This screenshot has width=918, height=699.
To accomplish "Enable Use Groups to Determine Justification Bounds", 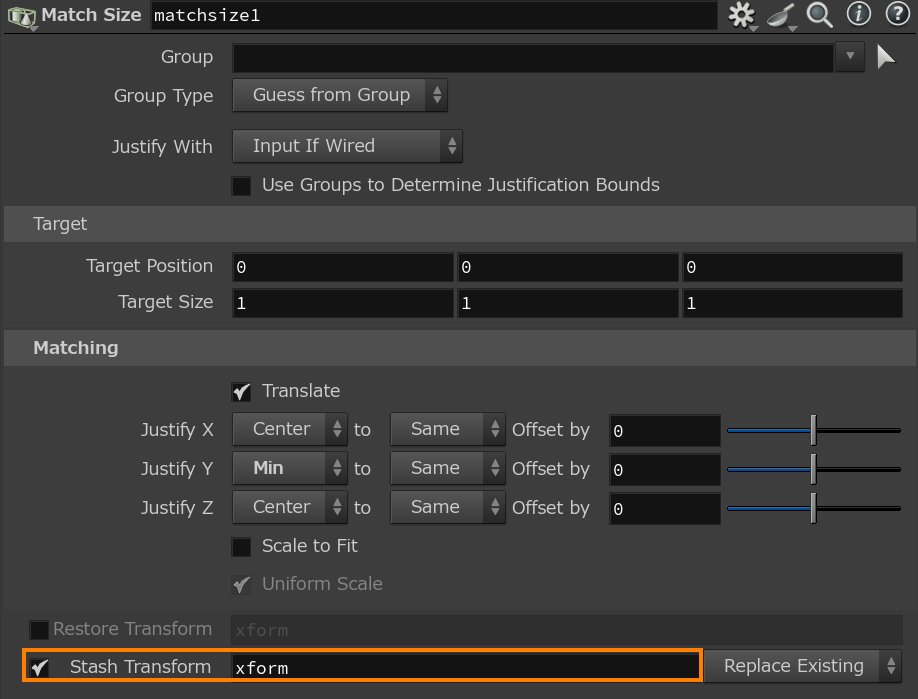I will pyautogui.click(x=241, y=186).
